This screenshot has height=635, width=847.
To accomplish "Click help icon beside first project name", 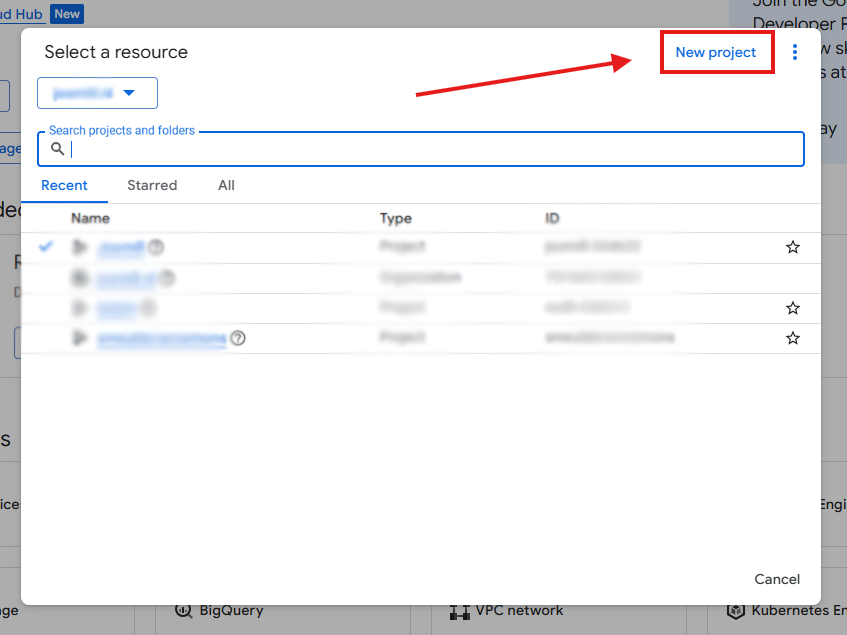I will click(x=156, y=247).
